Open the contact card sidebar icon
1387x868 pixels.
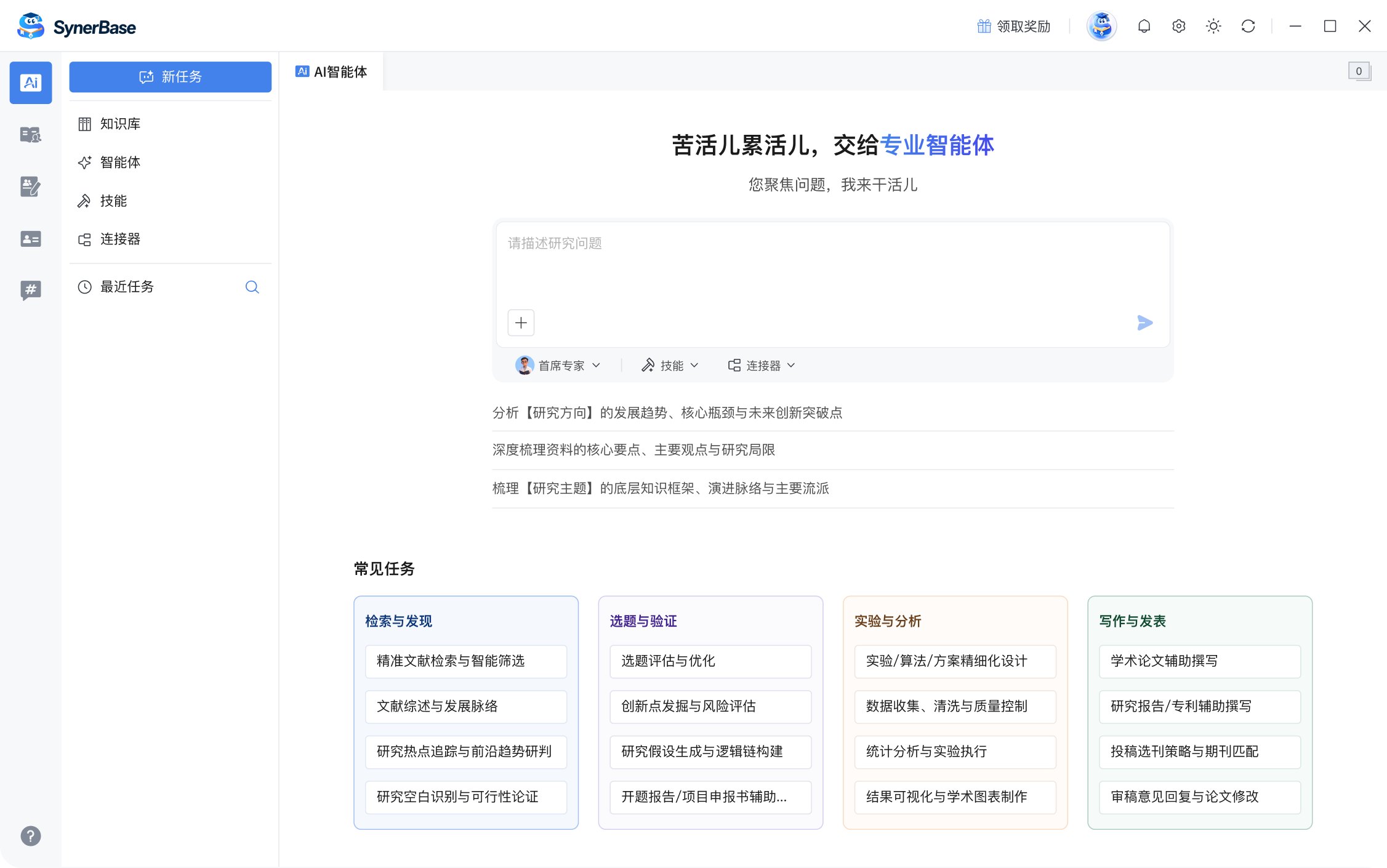click(x=31, y=239)
